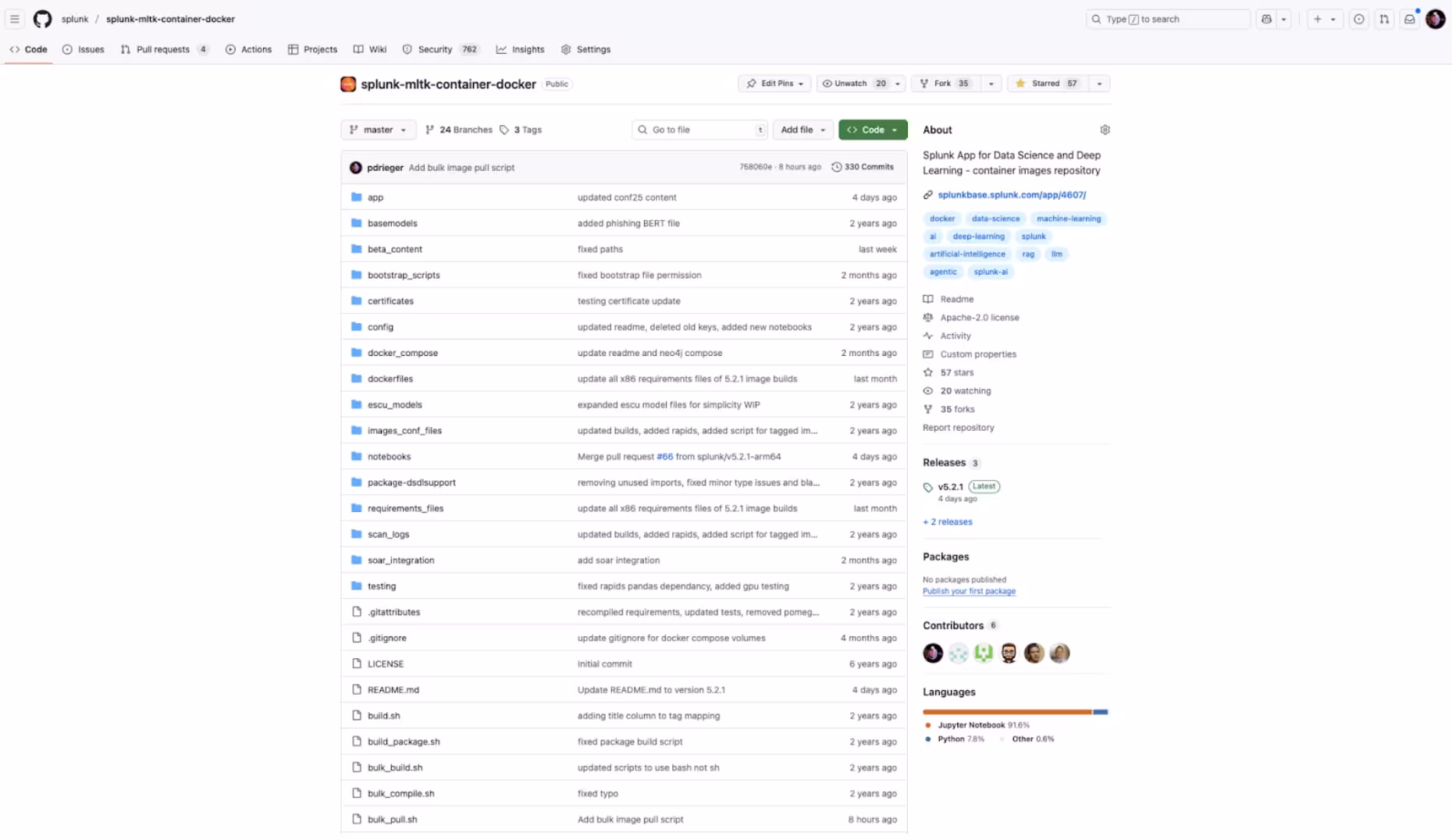Click the pull requests icon in header
The height and width of the screenshot is (840, 1452).
pos(1384,19)
